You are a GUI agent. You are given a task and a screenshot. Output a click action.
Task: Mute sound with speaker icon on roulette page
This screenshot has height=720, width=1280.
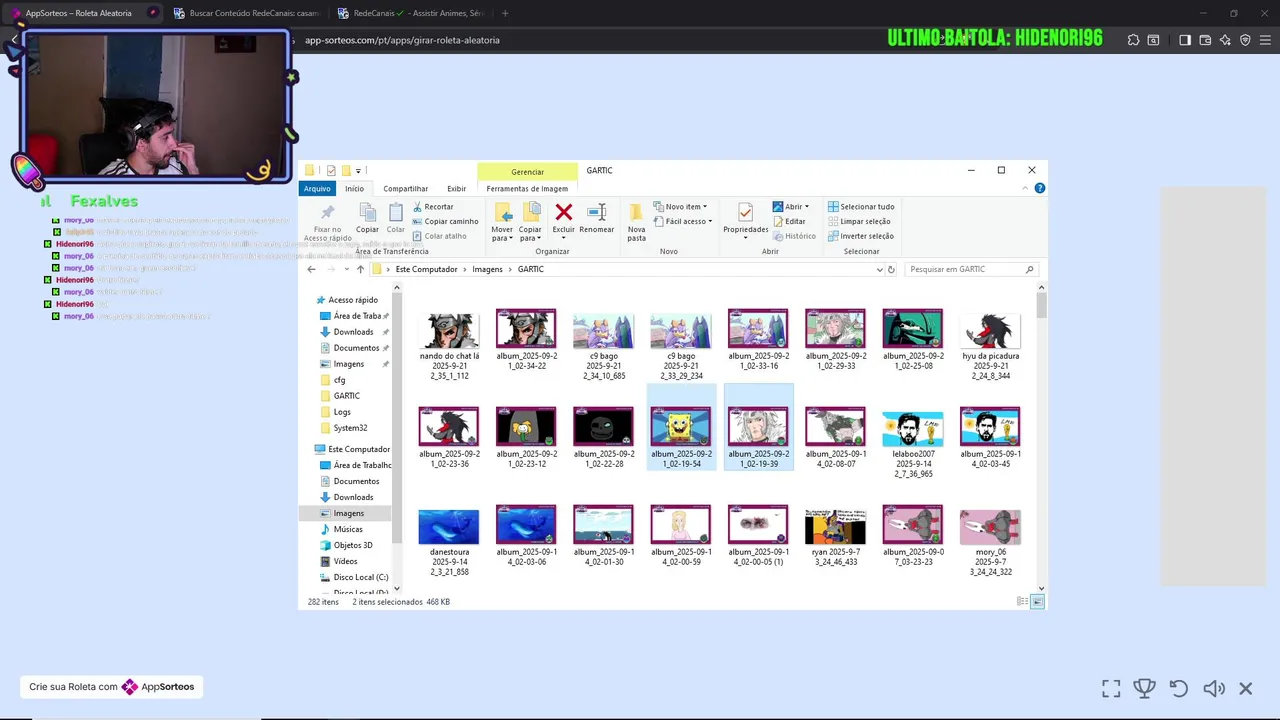1214,688
